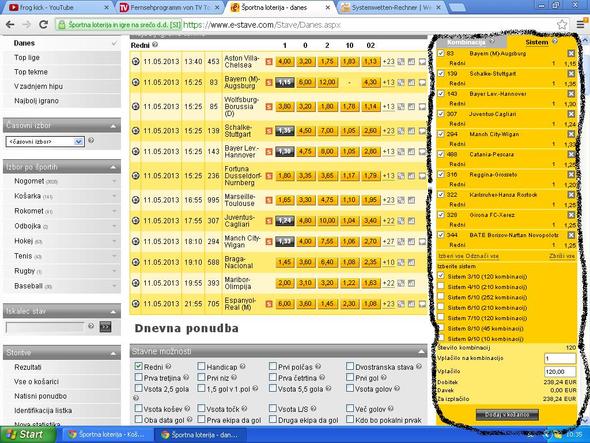Click Zbriši vse link
This screenshot has height=443, width=590.
pyautogui.click(x=562, y=256)
